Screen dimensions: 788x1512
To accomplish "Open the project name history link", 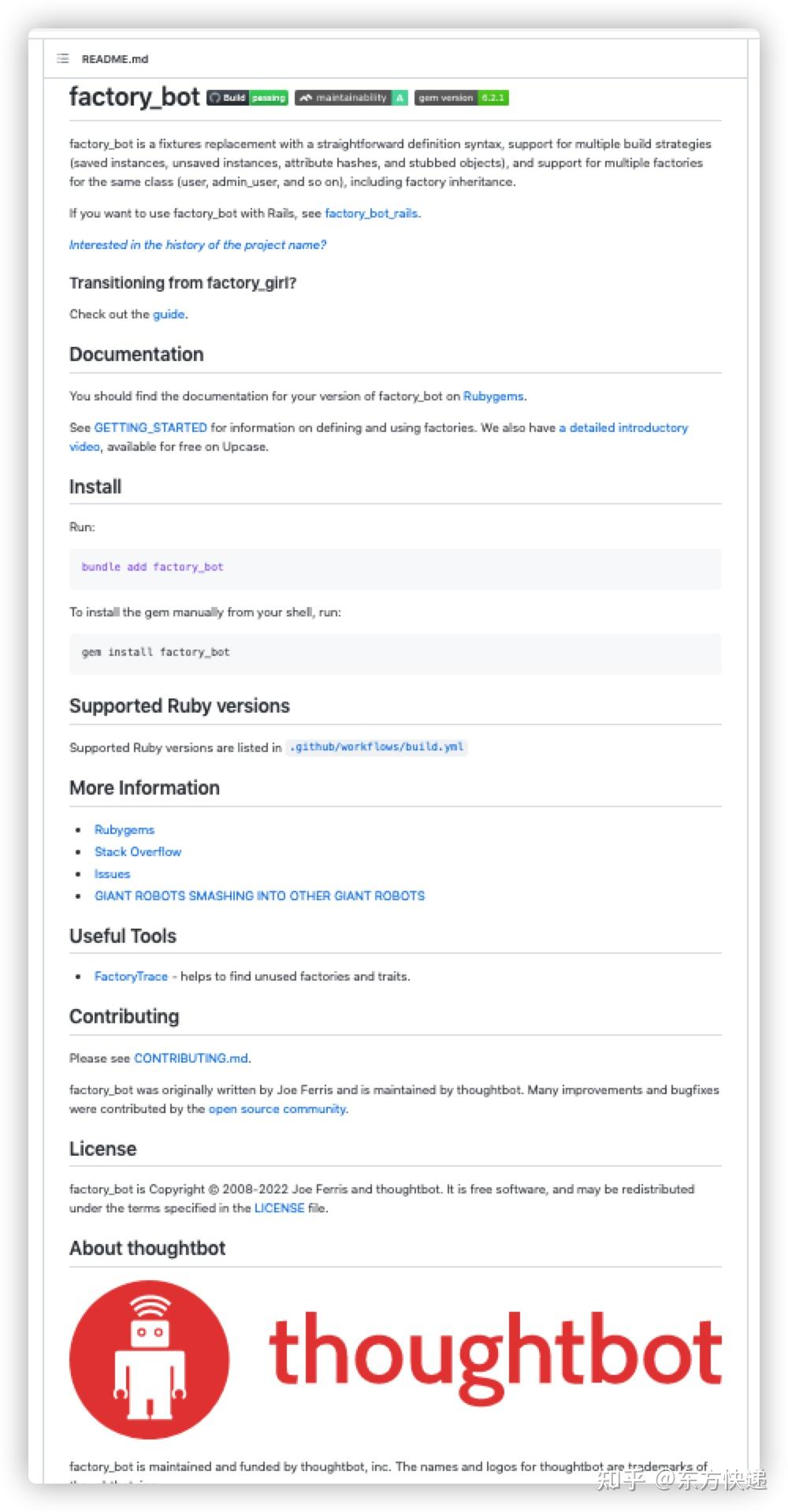I will (x=198, y=244).
